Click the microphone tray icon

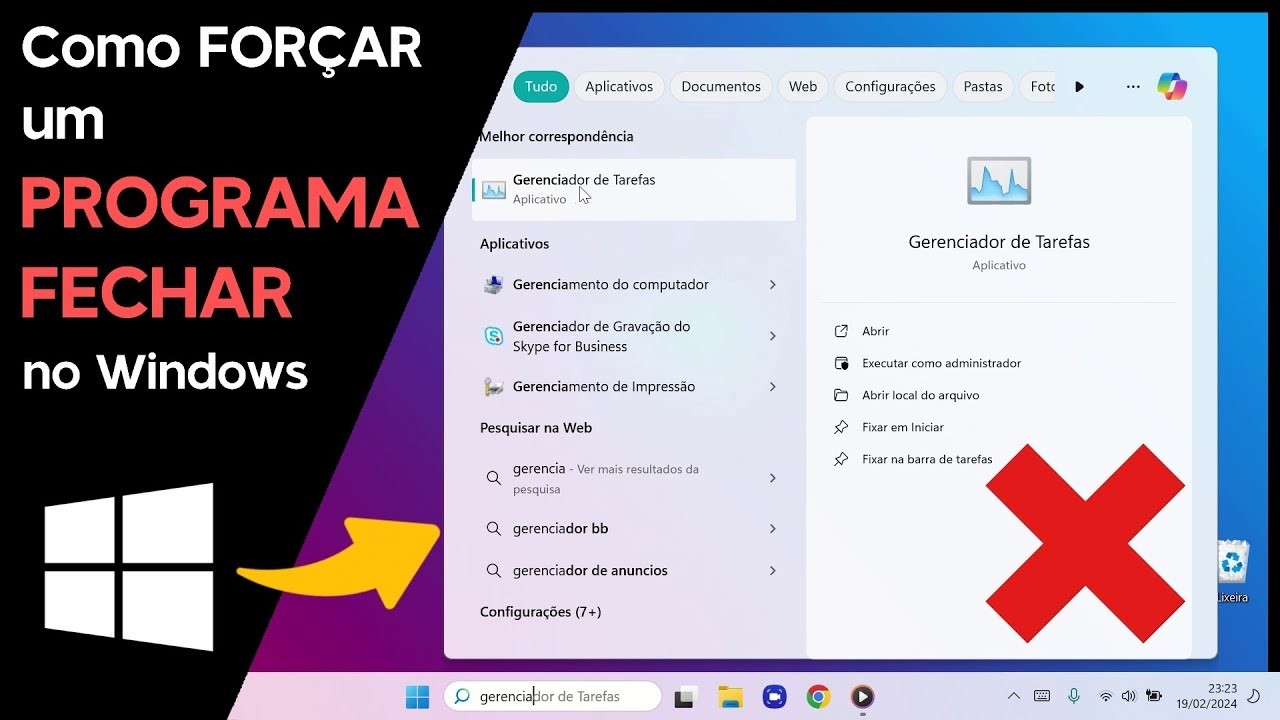tap(1074, 696)
